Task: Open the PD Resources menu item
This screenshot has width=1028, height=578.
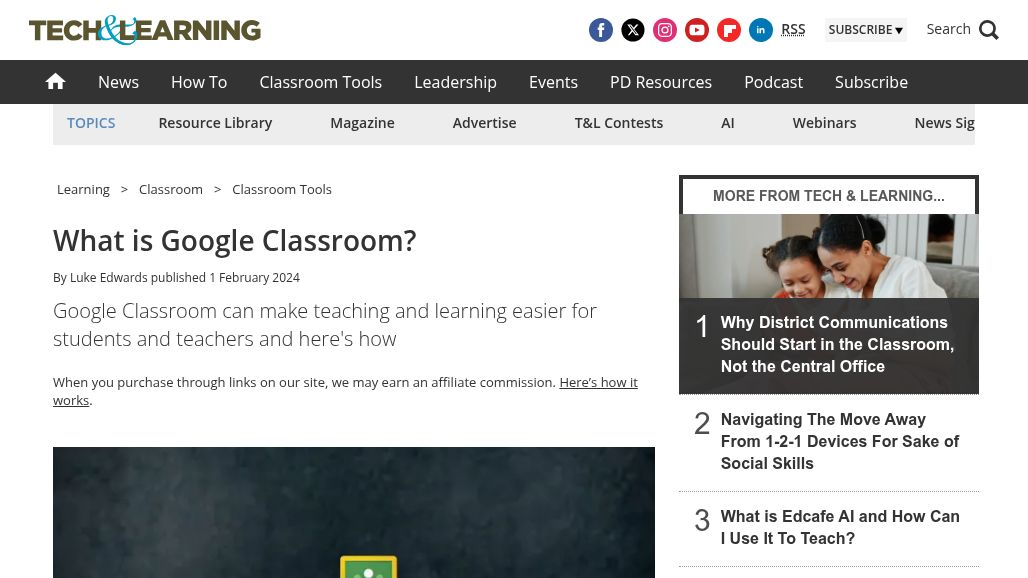Action: click(x=661, y=82)
